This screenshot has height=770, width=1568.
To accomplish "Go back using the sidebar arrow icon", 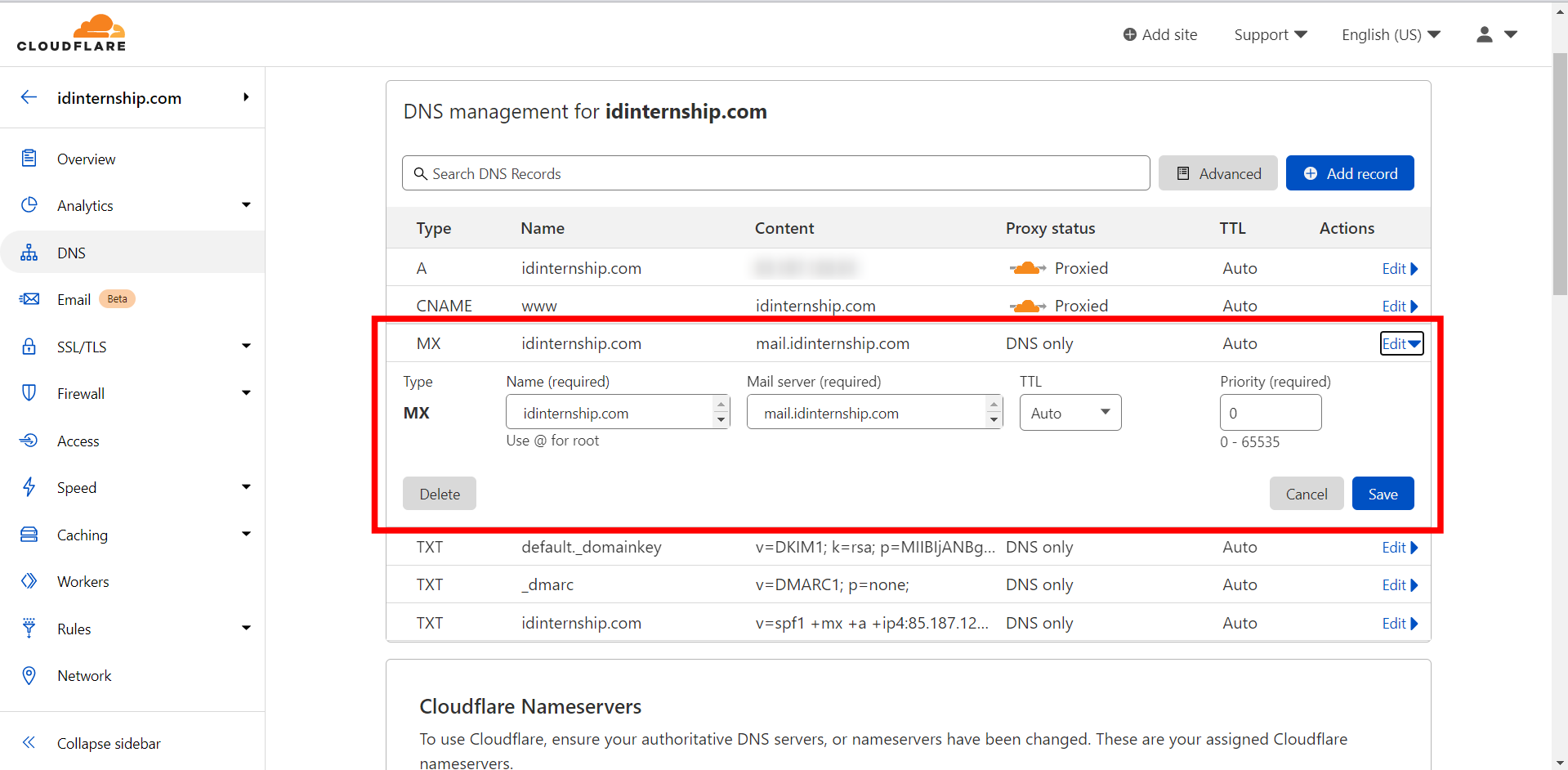I will [29, 97].
